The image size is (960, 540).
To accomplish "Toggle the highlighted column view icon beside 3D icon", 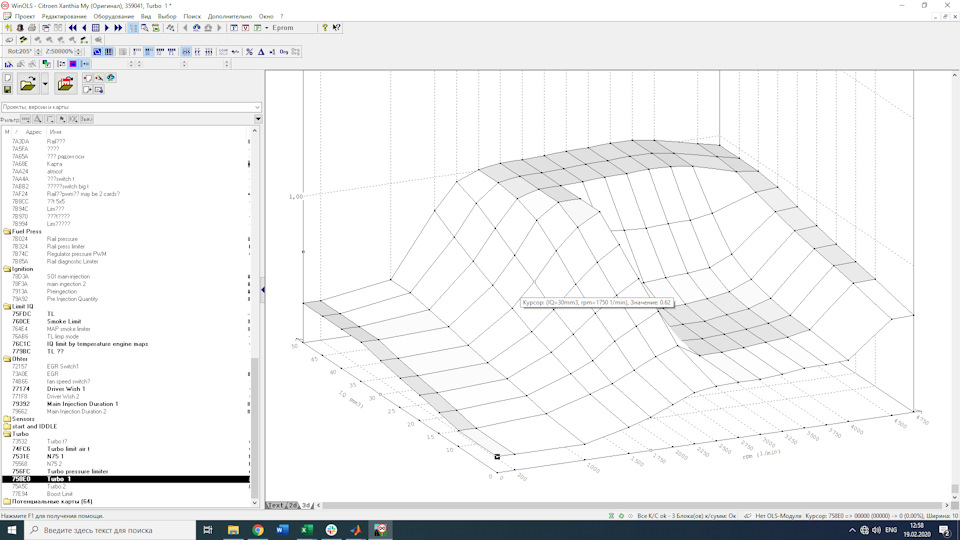I will click(108, 52).
